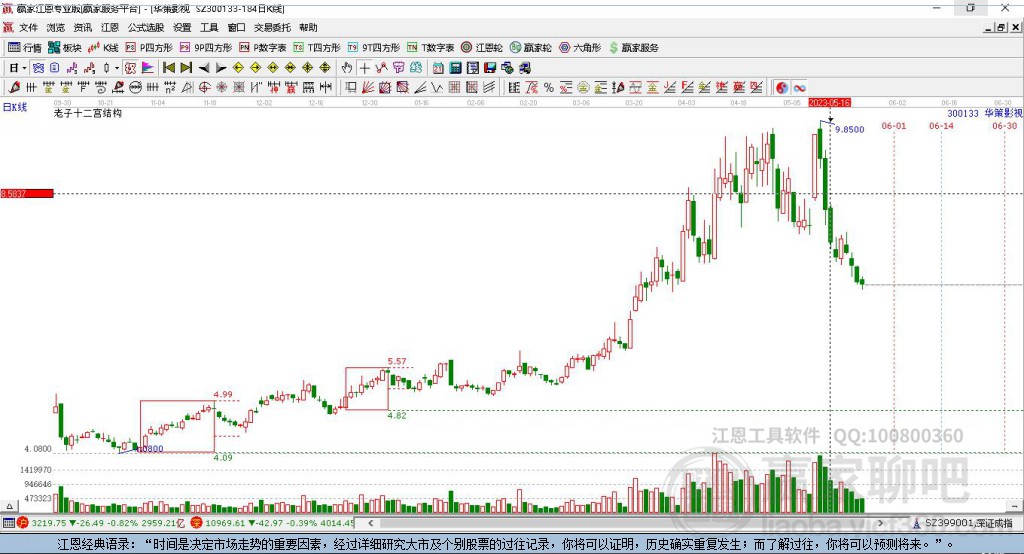Open the 9P四方形 tool

206,48
